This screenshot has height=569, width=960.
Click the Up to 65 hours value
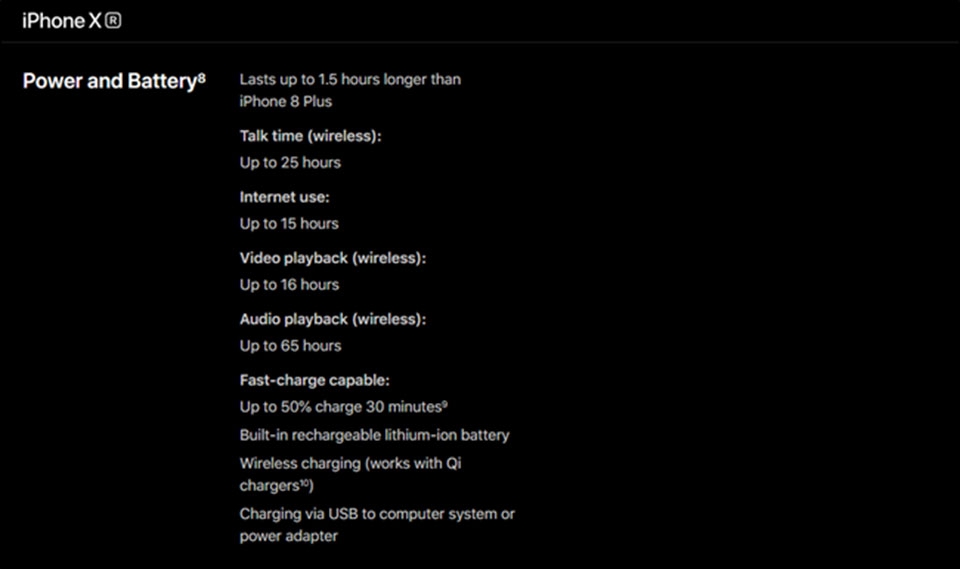pyautogui.click(x=290, y=346)
